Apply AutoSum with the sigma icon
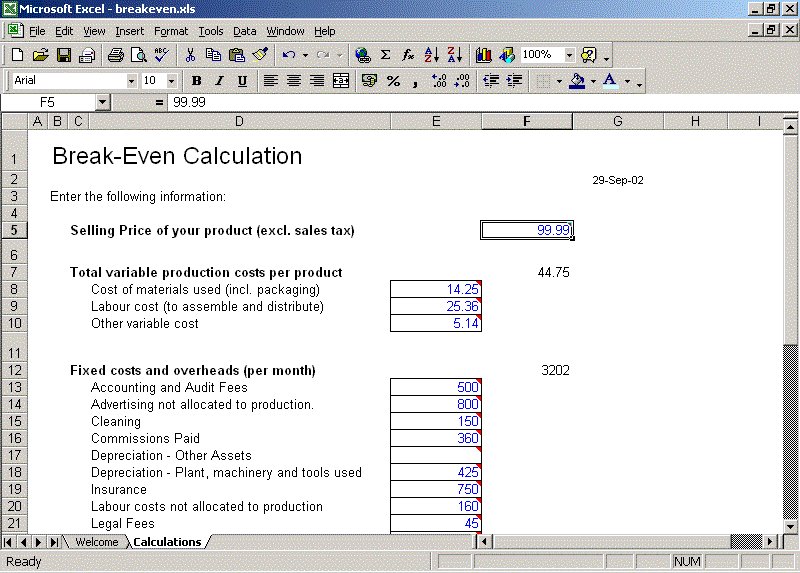Viewport: 800px width, 573px height. pos(386,55)
